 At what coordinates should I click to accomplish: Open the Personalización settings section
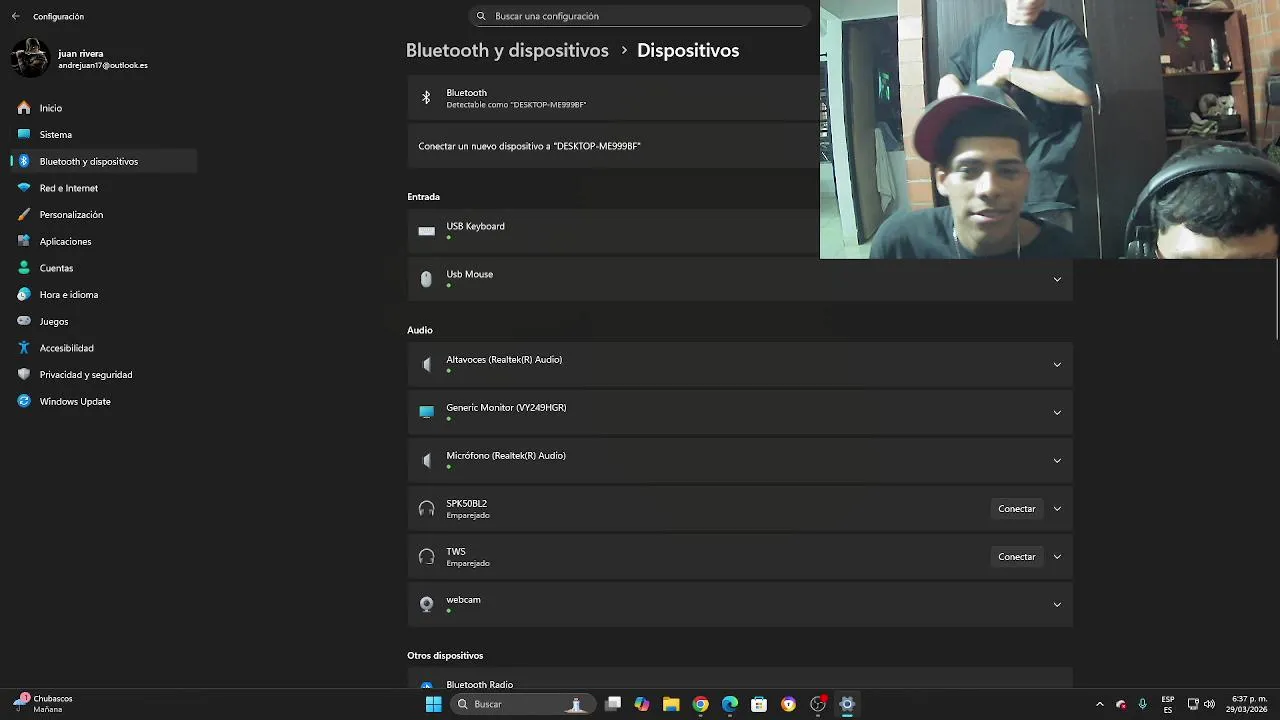[x=104, y=214]
